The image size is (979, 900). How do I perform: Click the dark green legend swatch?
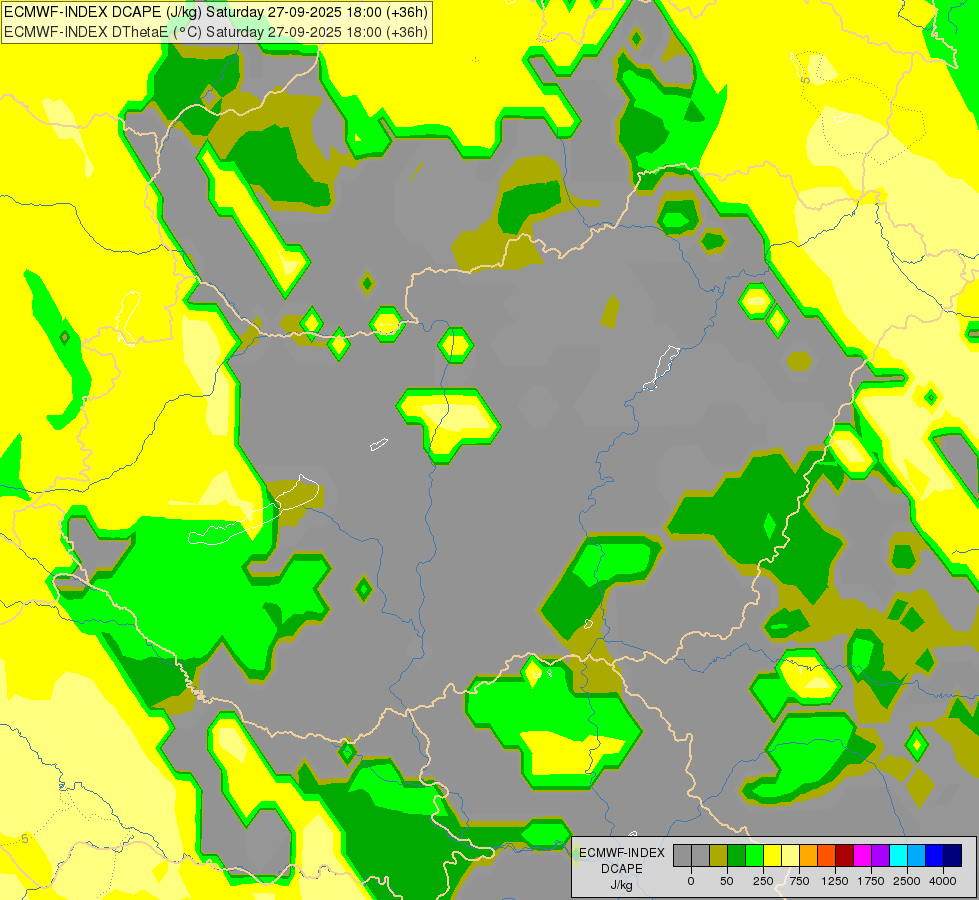tap(736, 856)
